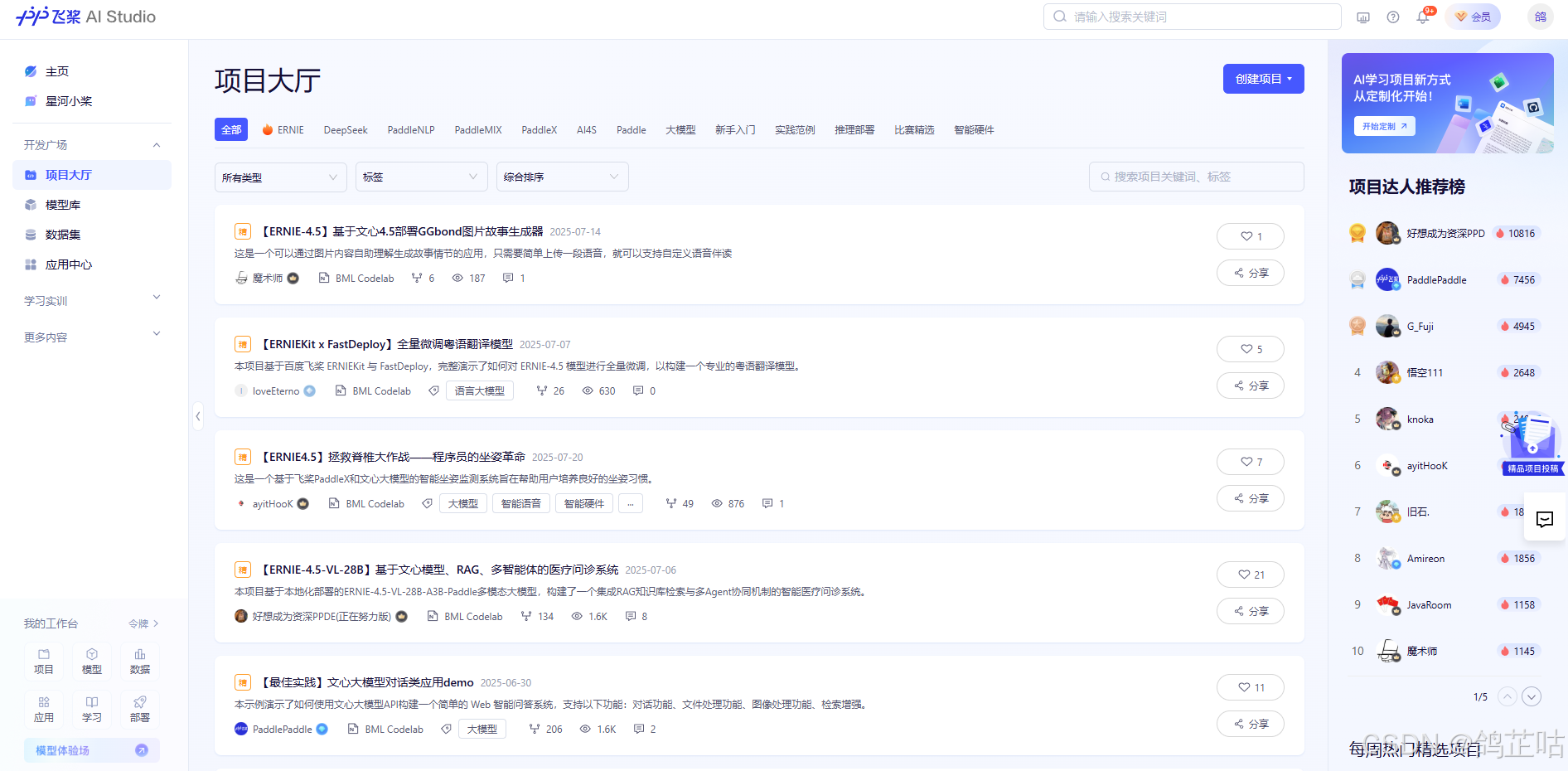Open the 模型体验场 button
1568x771 pixels.
(x=92, y=750)
